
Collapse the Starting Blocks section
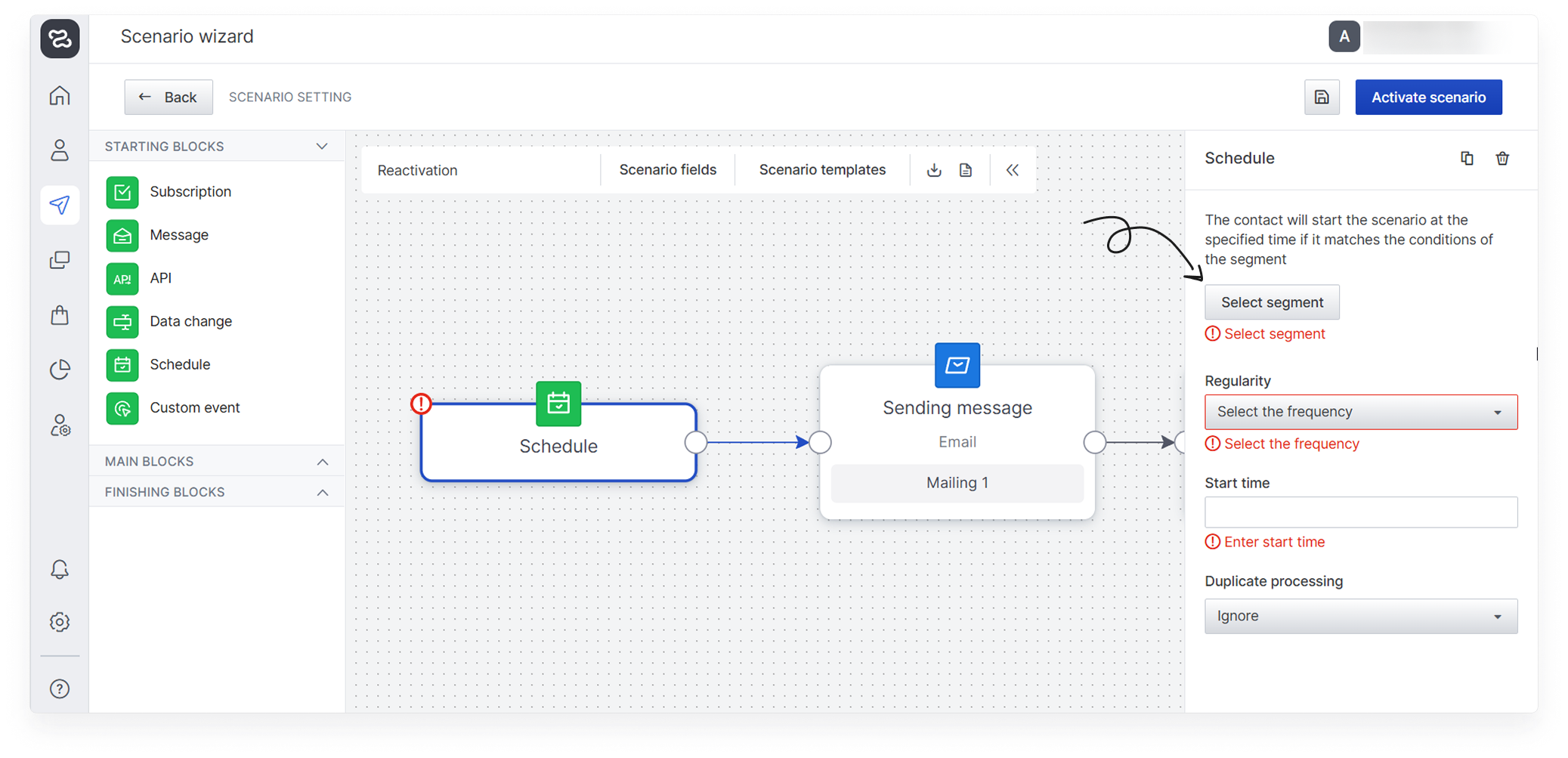pyautogui.click(x=322, y=147)
